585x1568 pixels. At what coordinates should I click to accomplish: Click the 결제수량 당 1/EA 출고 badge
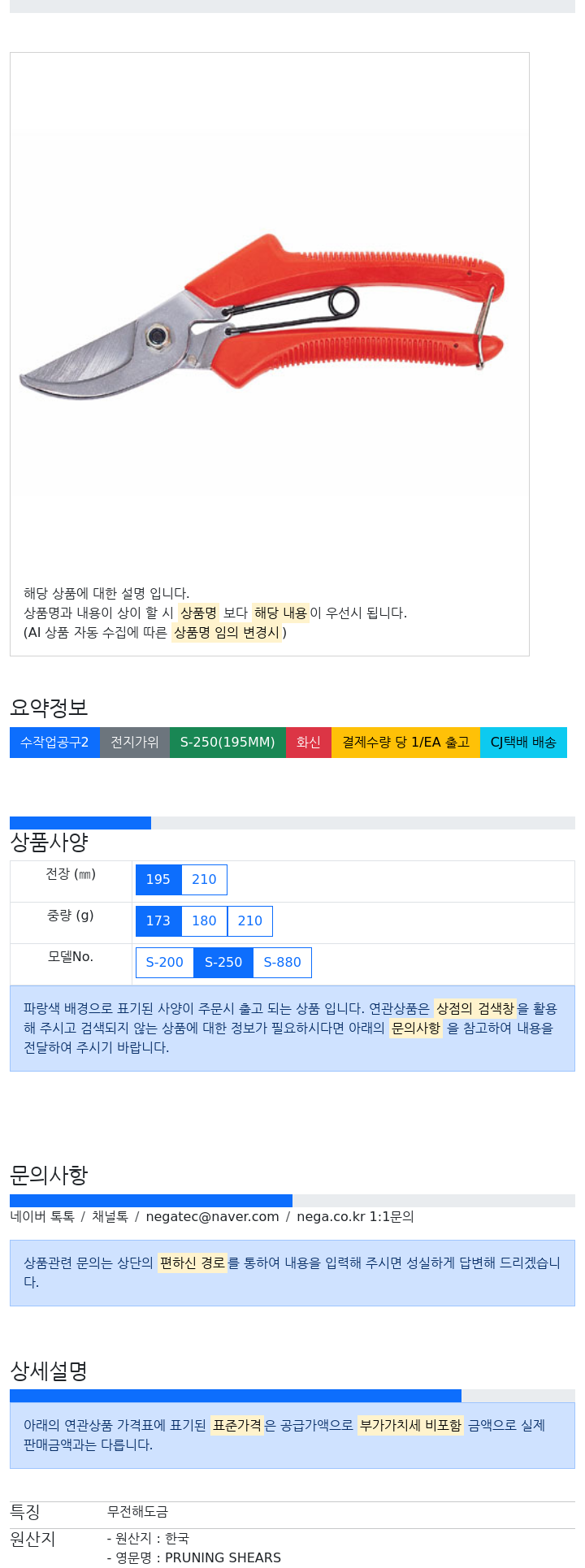[405, 743]
